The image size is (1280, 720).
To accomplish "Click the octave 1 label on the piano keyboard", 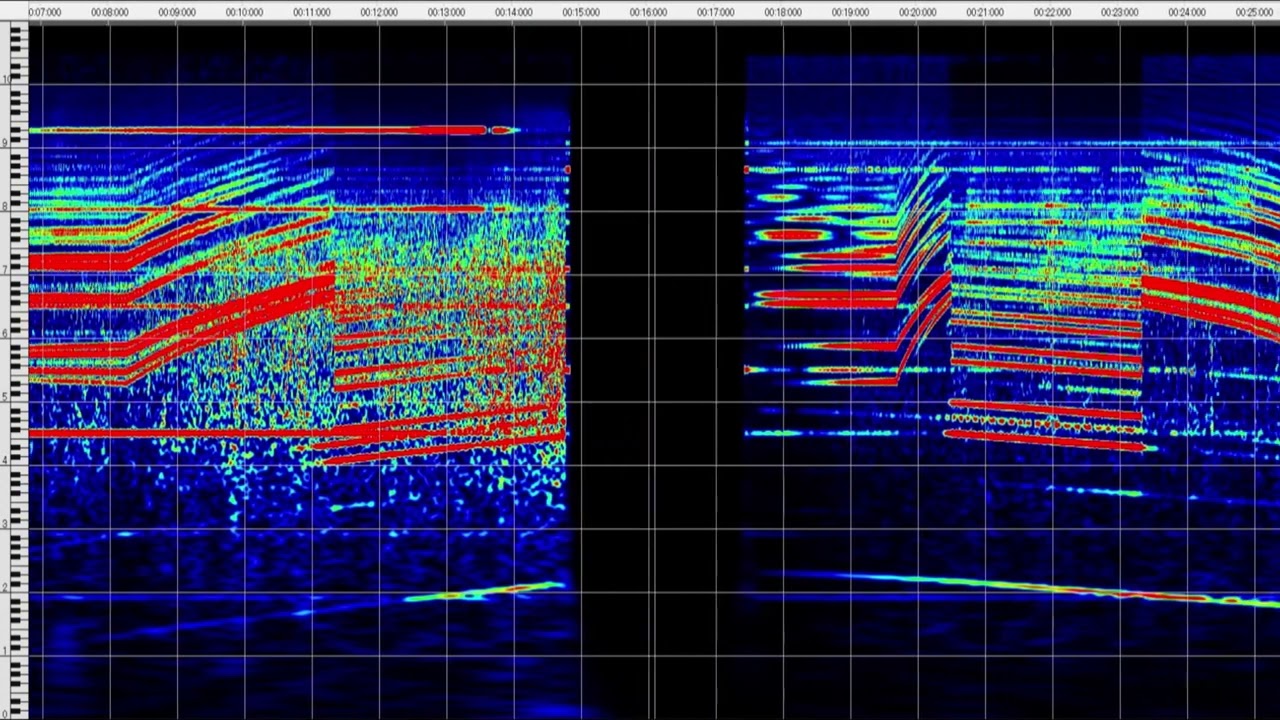I will pos(6,651).
